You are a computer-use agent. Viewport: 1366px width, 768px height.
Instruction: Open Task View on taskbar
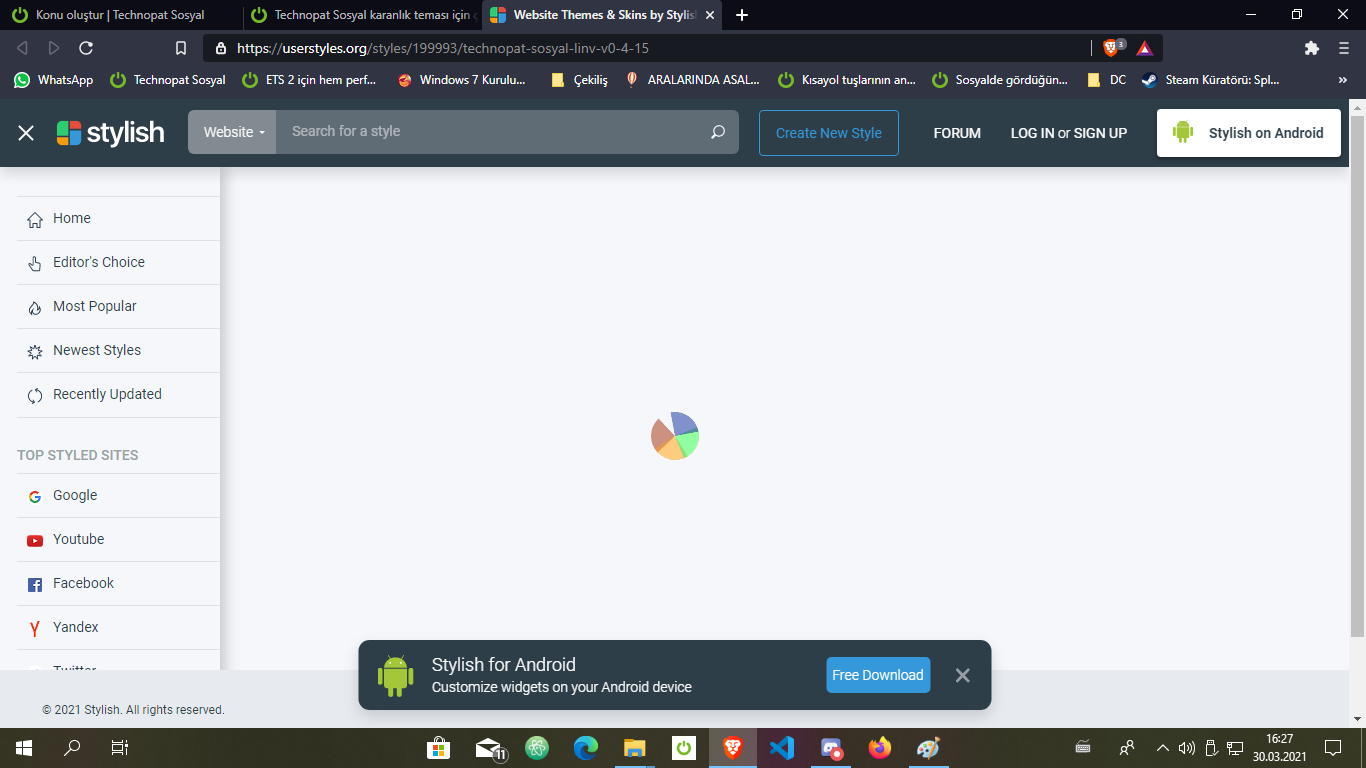[x=120, y=748]
